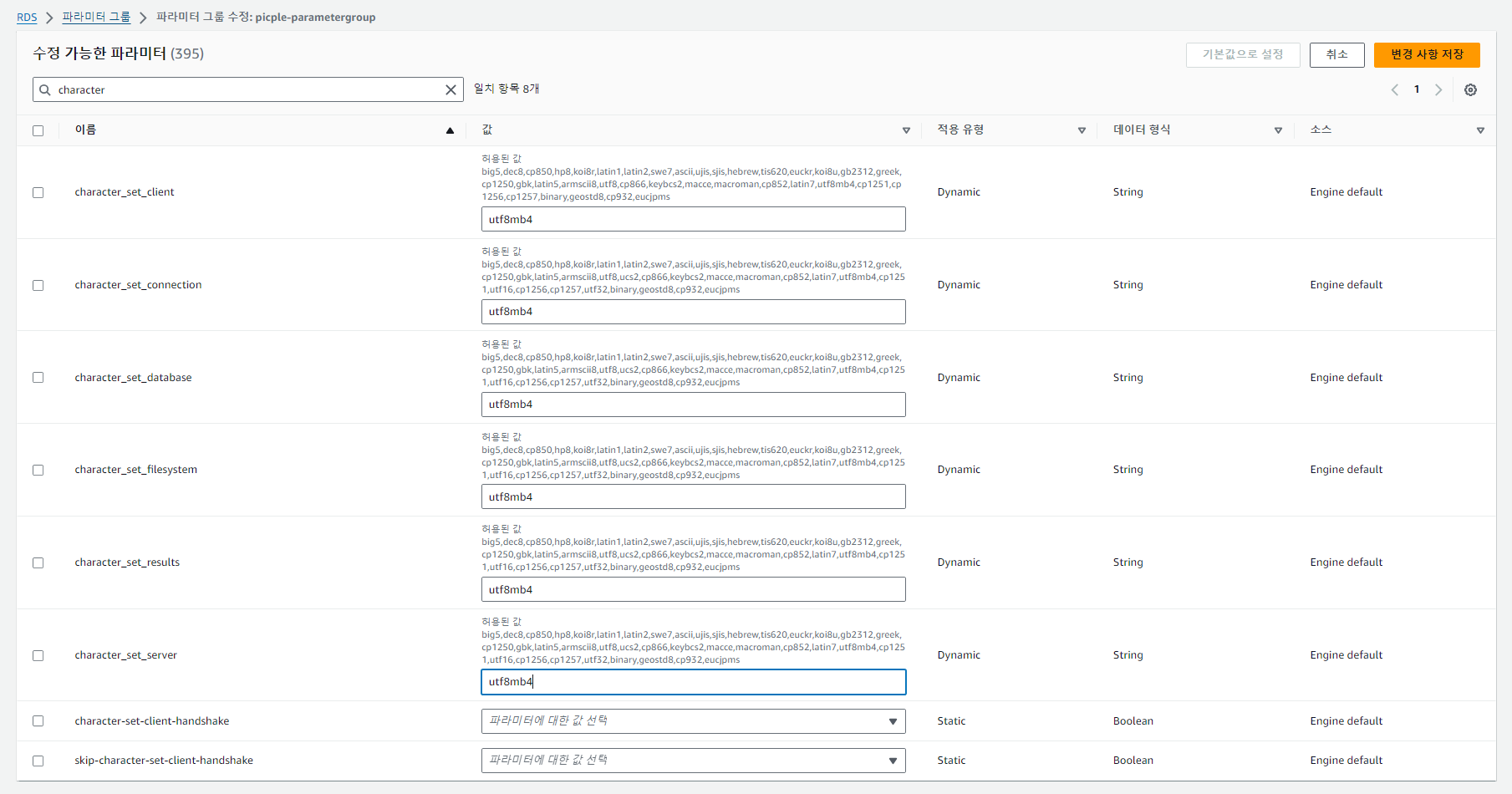Tick the skip-character-set-client-handshake checkbox
The height and width of the screenshot is (794, 1512).
38,761
